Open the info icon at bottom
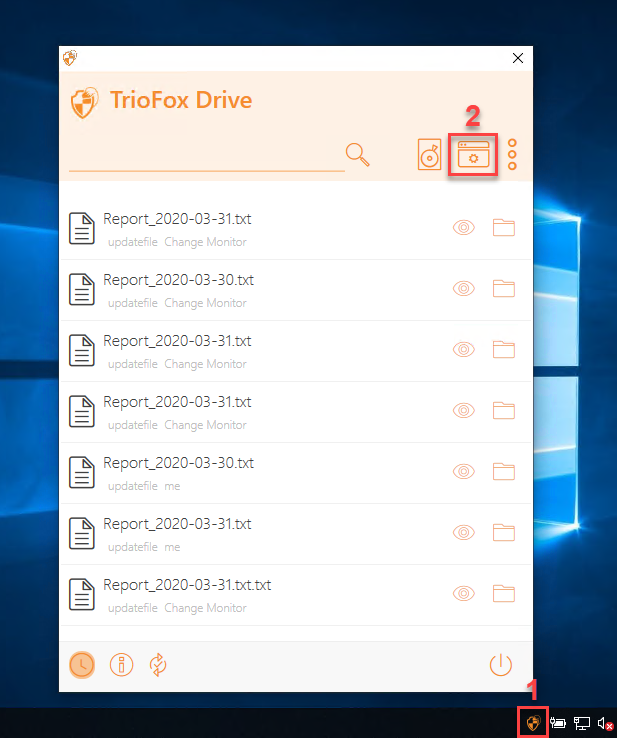 click(x=121, y=665)
